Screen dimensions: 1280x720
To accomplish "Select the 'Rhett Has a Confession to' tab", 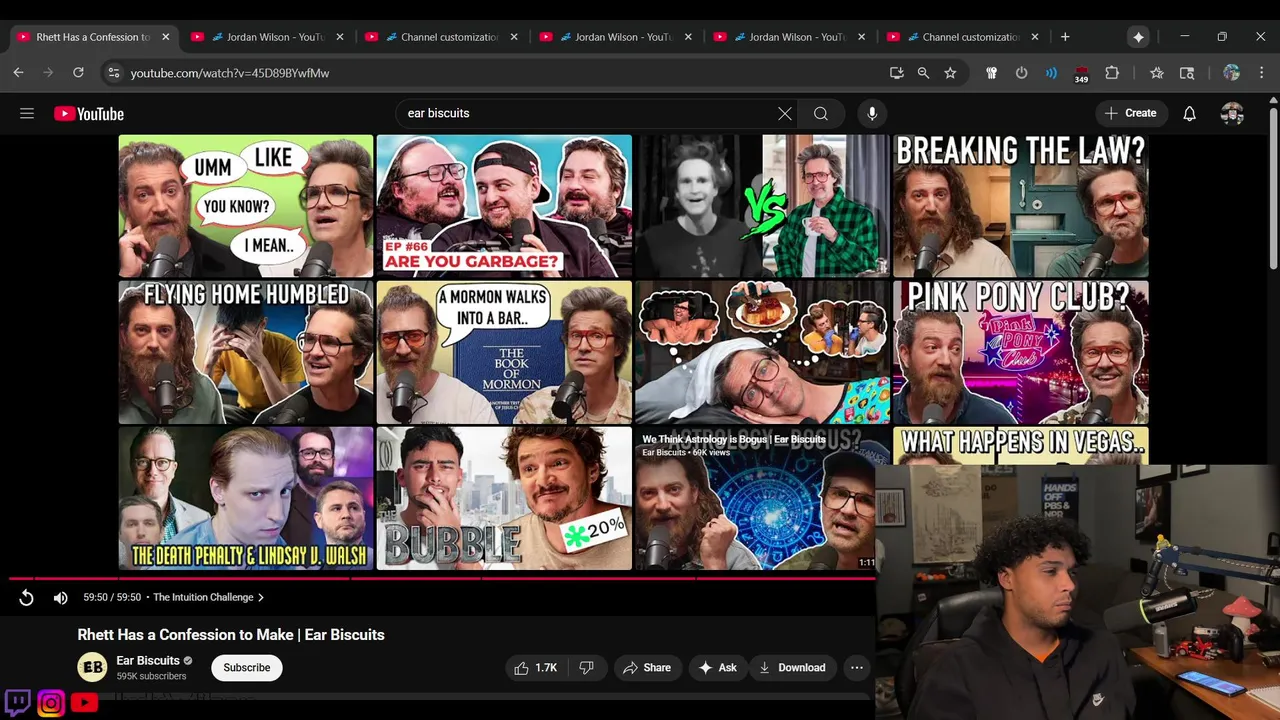I will point(93,37).
